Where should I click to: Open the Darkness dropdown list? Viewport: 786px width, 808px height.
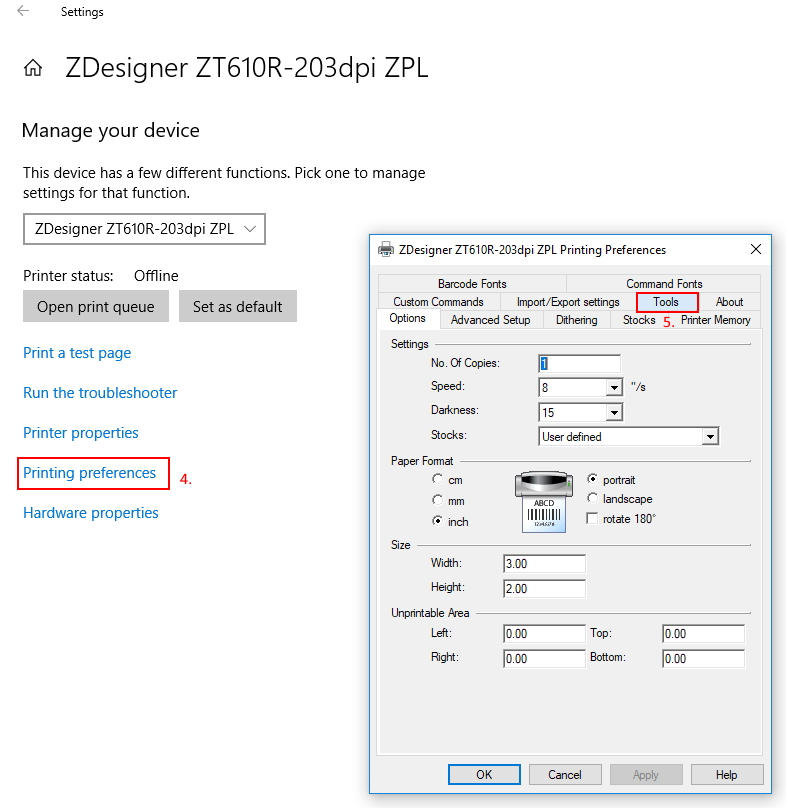point(614,412)
